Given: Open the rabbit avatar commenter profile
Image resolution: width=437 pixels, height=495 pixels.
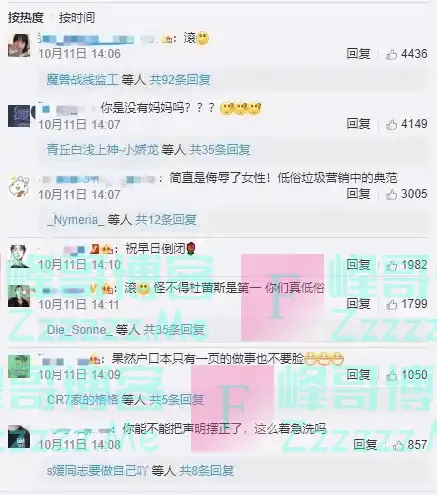Looking at the screenshot, I should tap(19, 186).
